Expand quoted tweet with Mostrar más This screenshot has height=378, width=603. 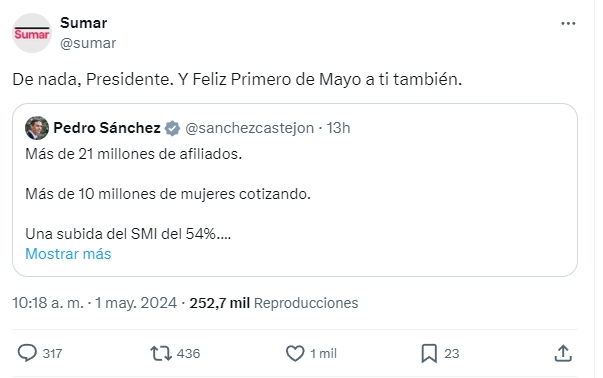tap(68, 254)
